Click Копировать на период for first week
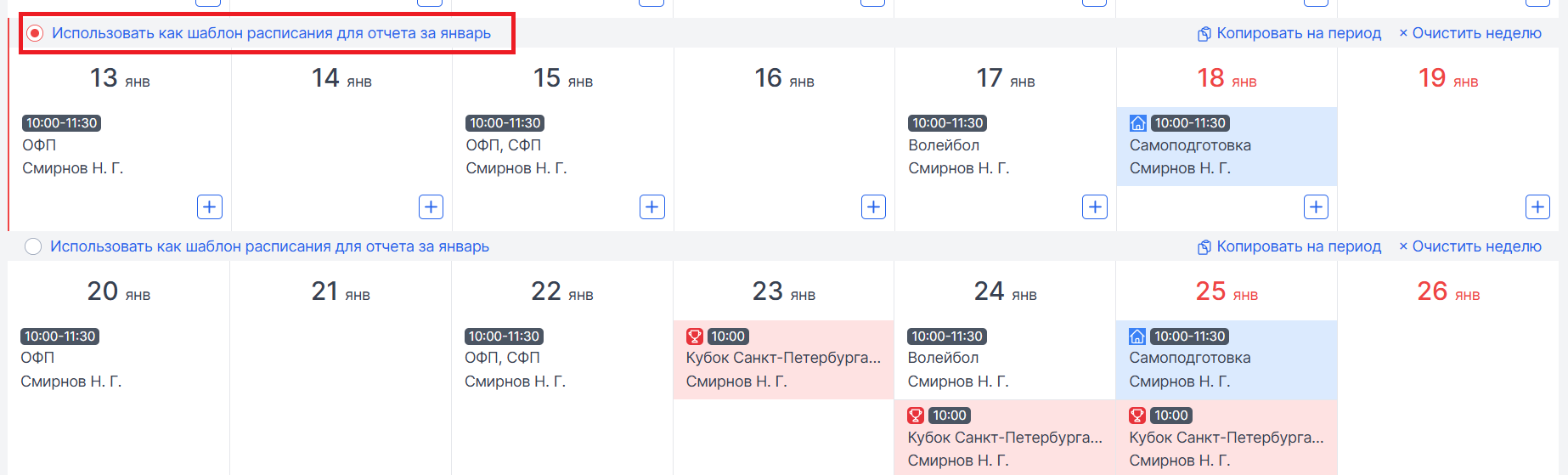 pyautogui.click(x=1289, y=33)
